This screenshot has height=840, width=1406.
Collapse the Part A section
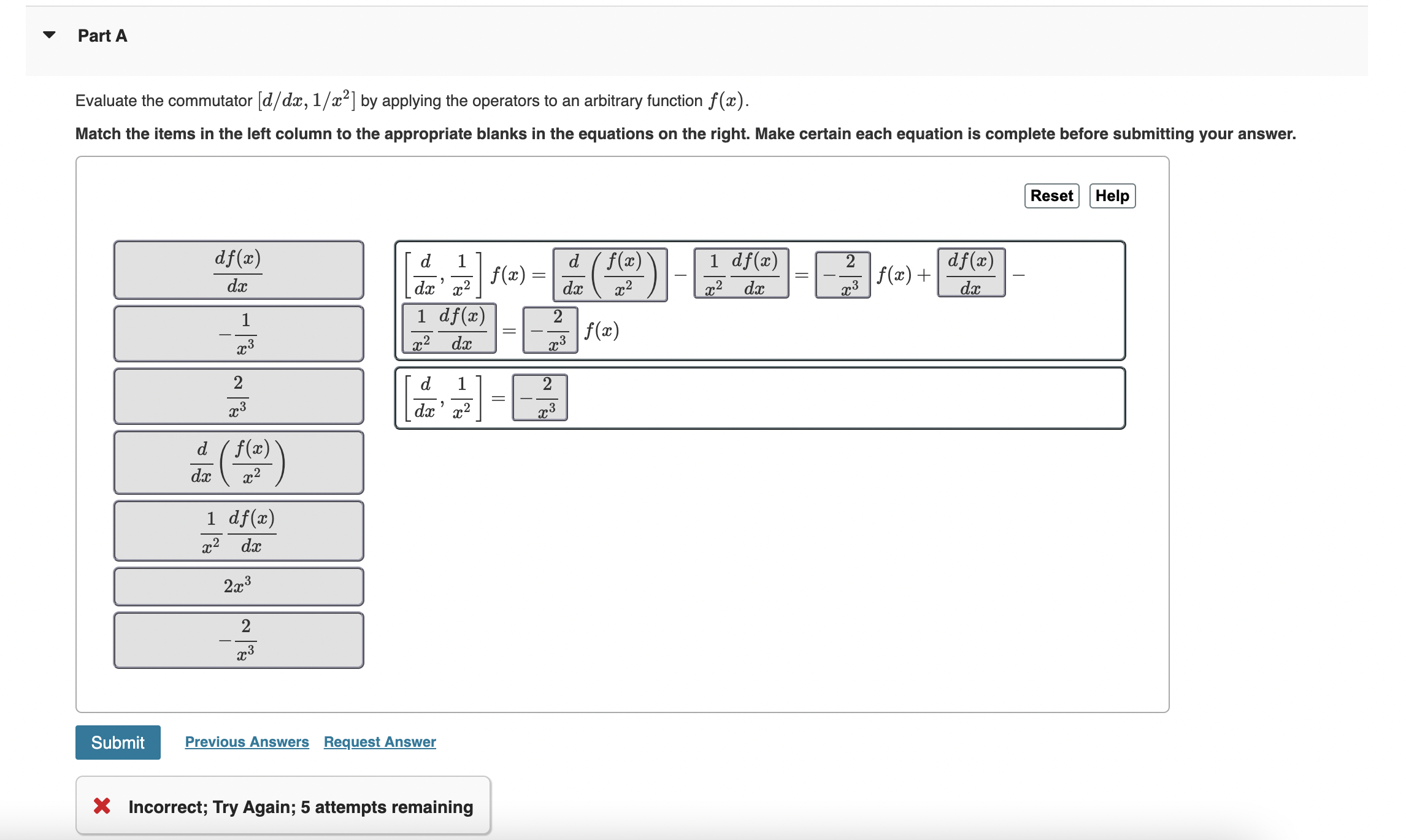tap(48, 35)
